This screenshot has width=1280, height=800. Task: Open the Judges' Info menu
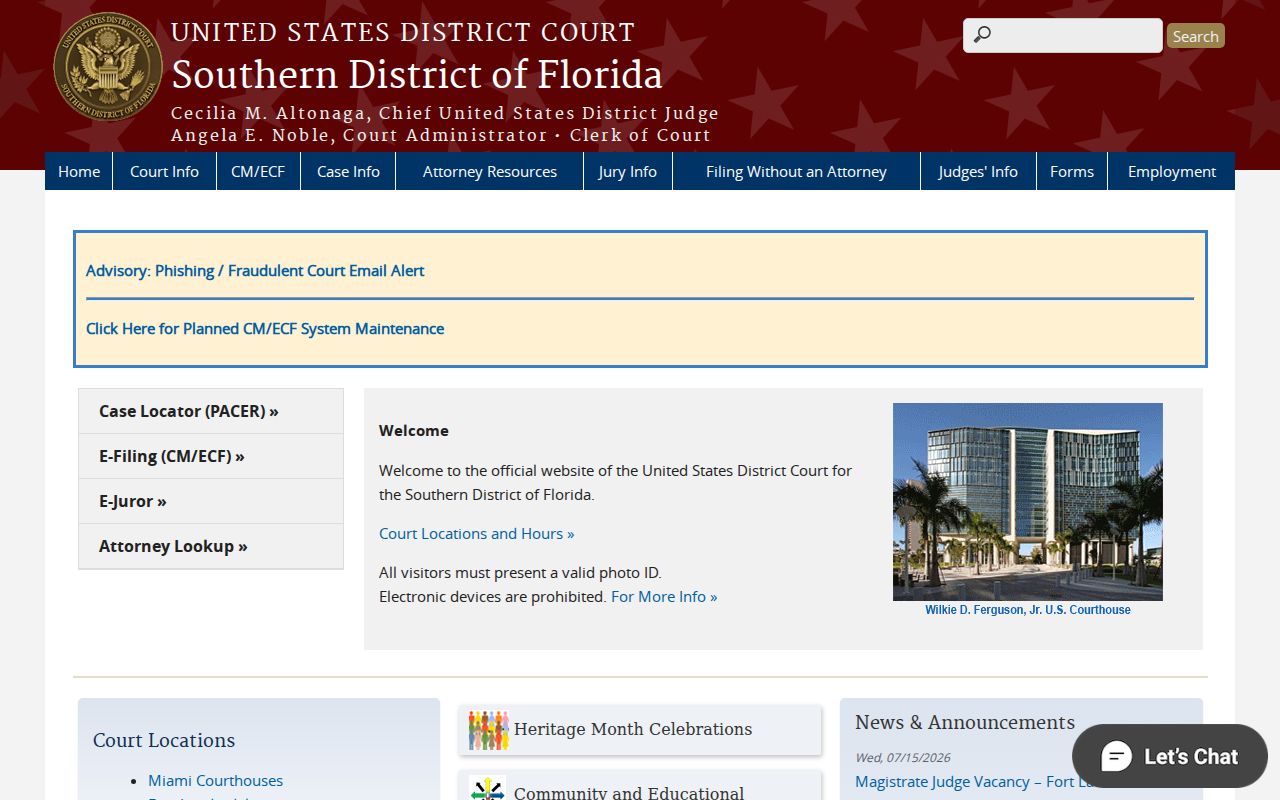[x=978, y=171]
